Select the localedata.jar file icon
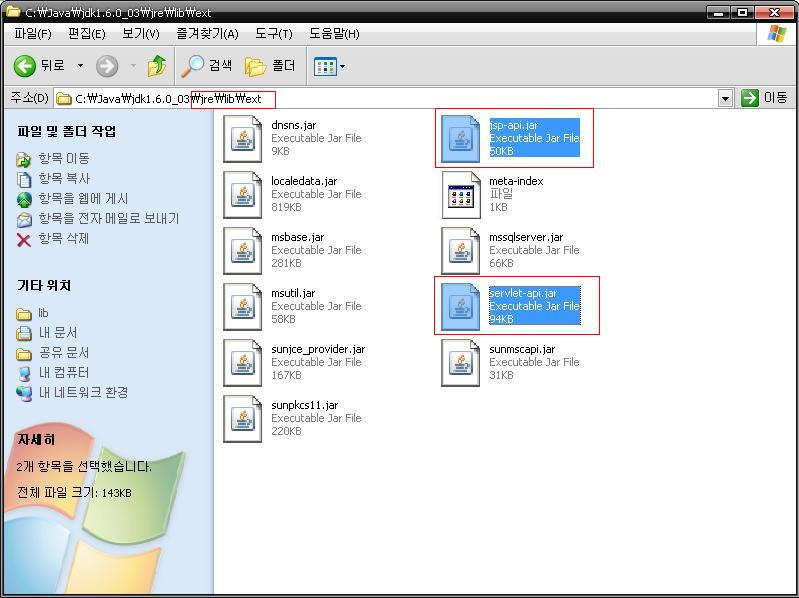The width and height of the screenshot is (799, 598). [243, 195]
